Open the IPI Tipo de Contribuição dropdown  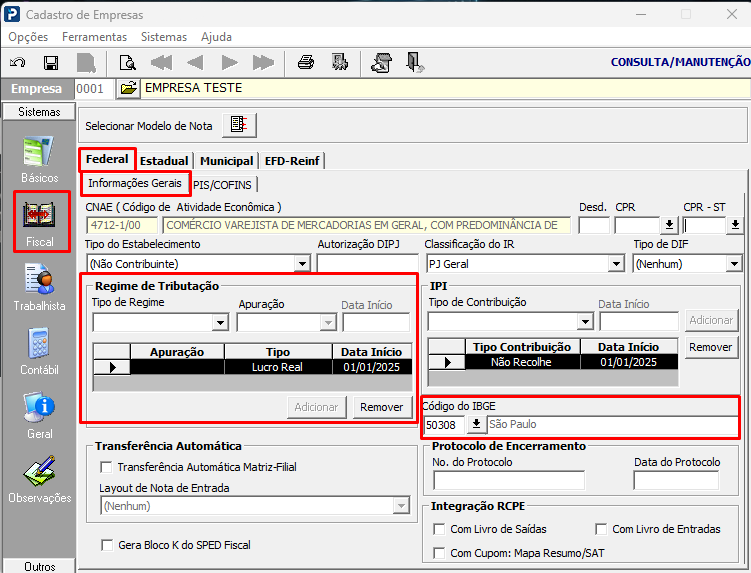pos(585,321)
